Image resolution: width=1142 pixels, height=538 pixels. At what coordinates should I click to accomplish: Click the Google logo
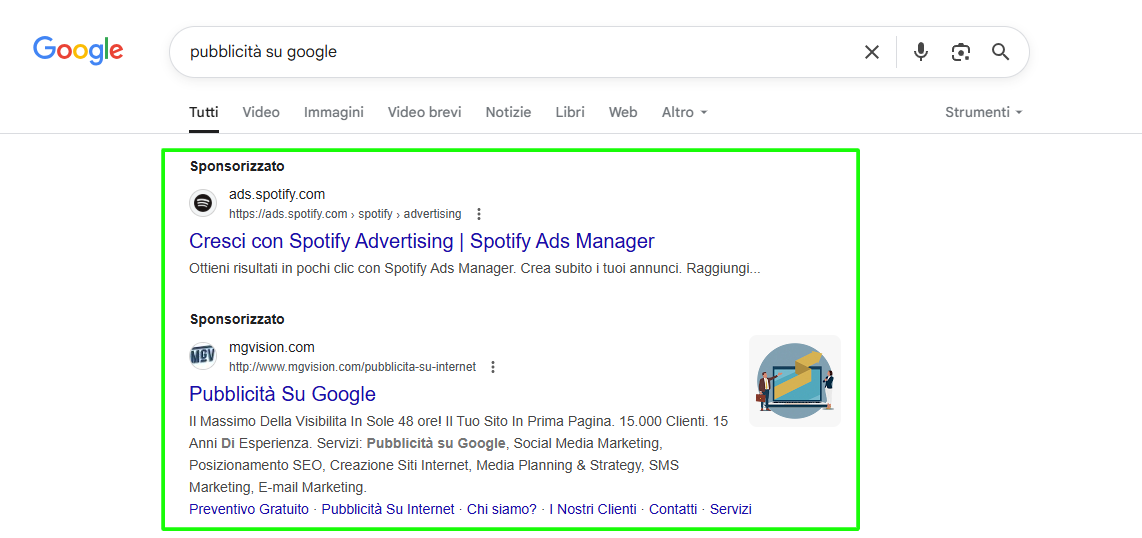click(x=78, y=51)
